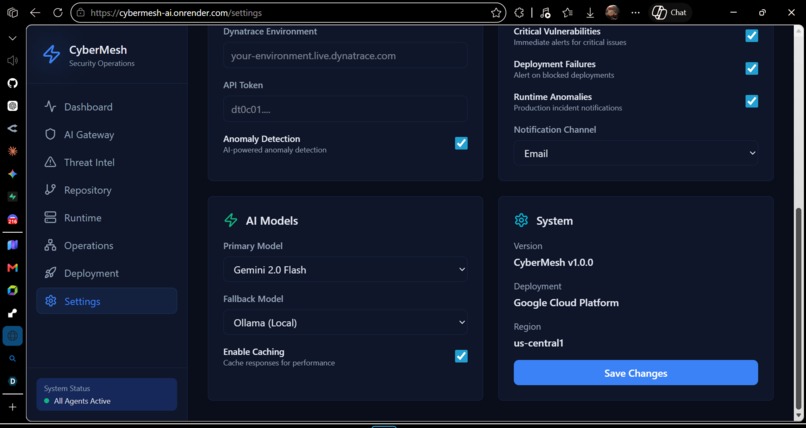The width and height of the screenshot is (806, 428).
Task: Click the speaker icon in browser sidebar
Action: pyautogui.click(x=13, y=61)
